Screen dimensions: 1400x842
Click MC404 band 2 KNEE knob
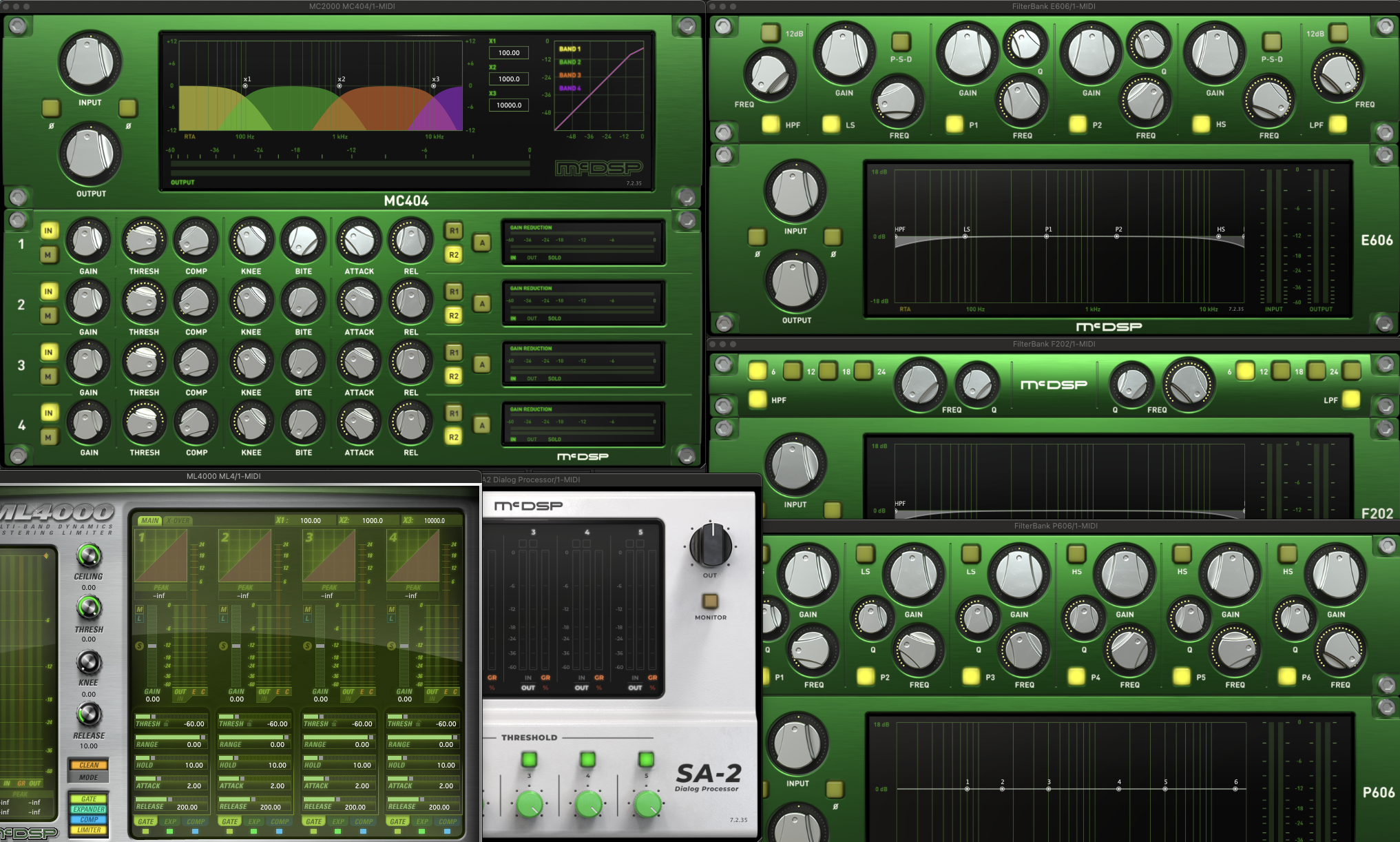(251, 302)
